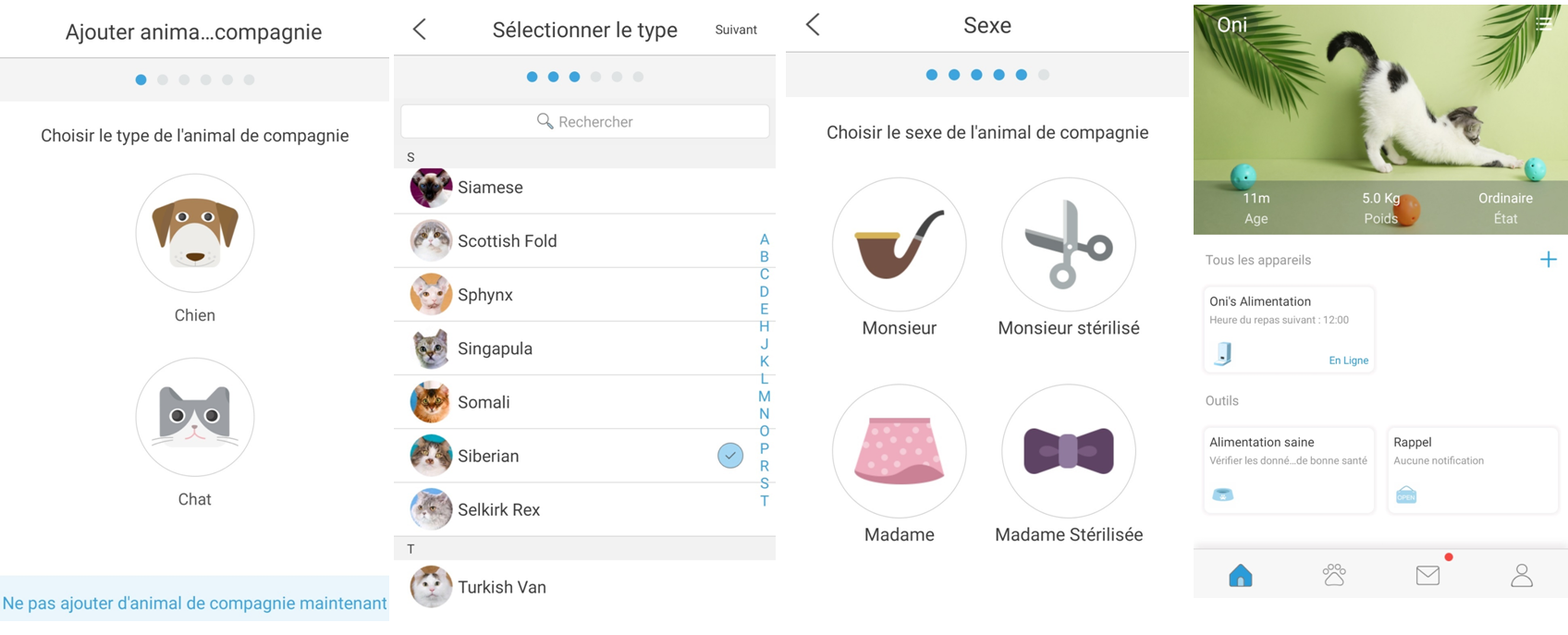Choose the Chat cat icon

[194, 417]
